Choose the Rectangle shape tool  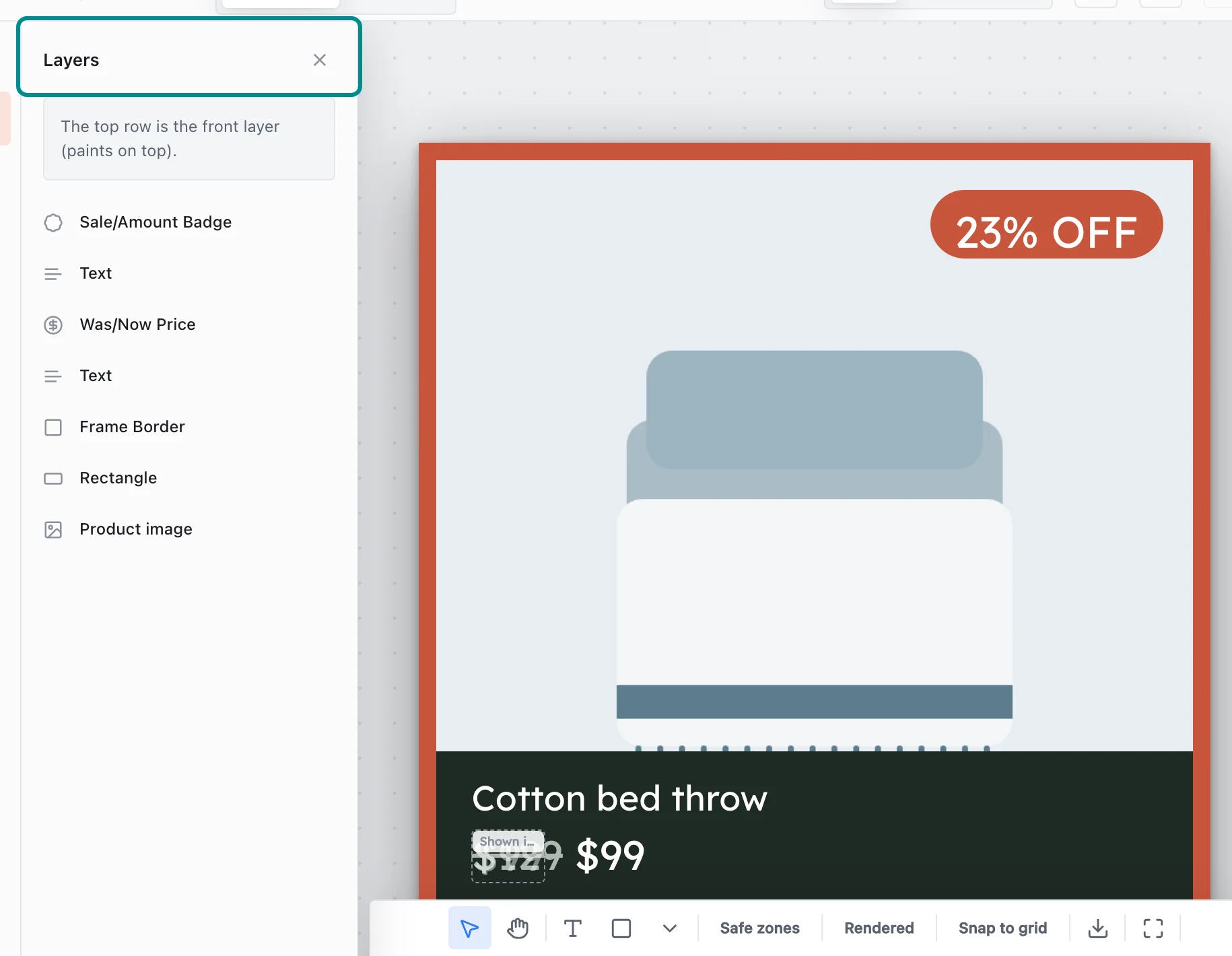pos(621,928)
